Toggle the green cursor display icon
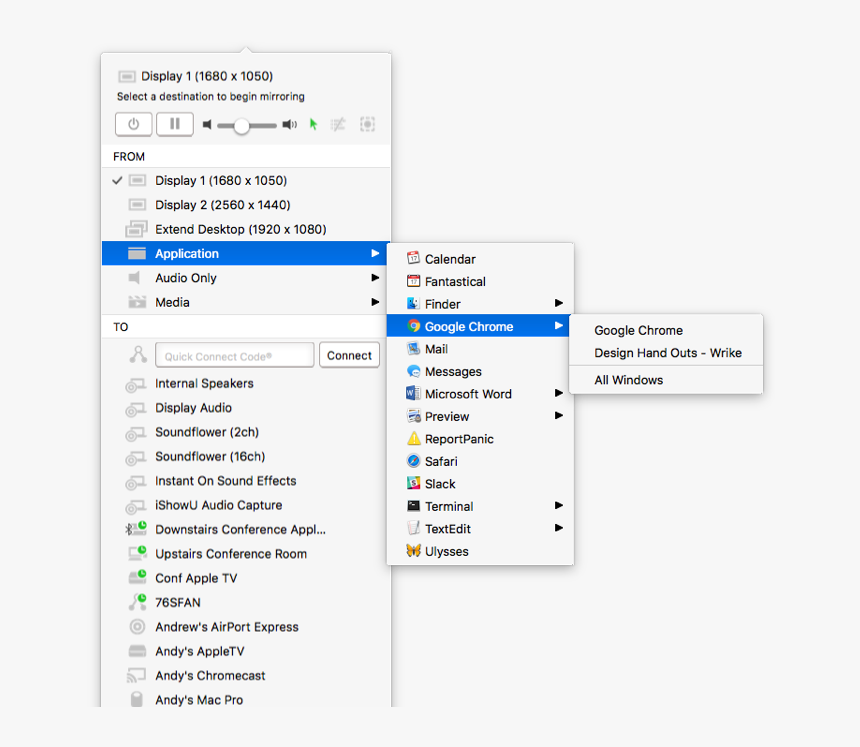Viewport: 860px width, 747px height. (313, 124)
